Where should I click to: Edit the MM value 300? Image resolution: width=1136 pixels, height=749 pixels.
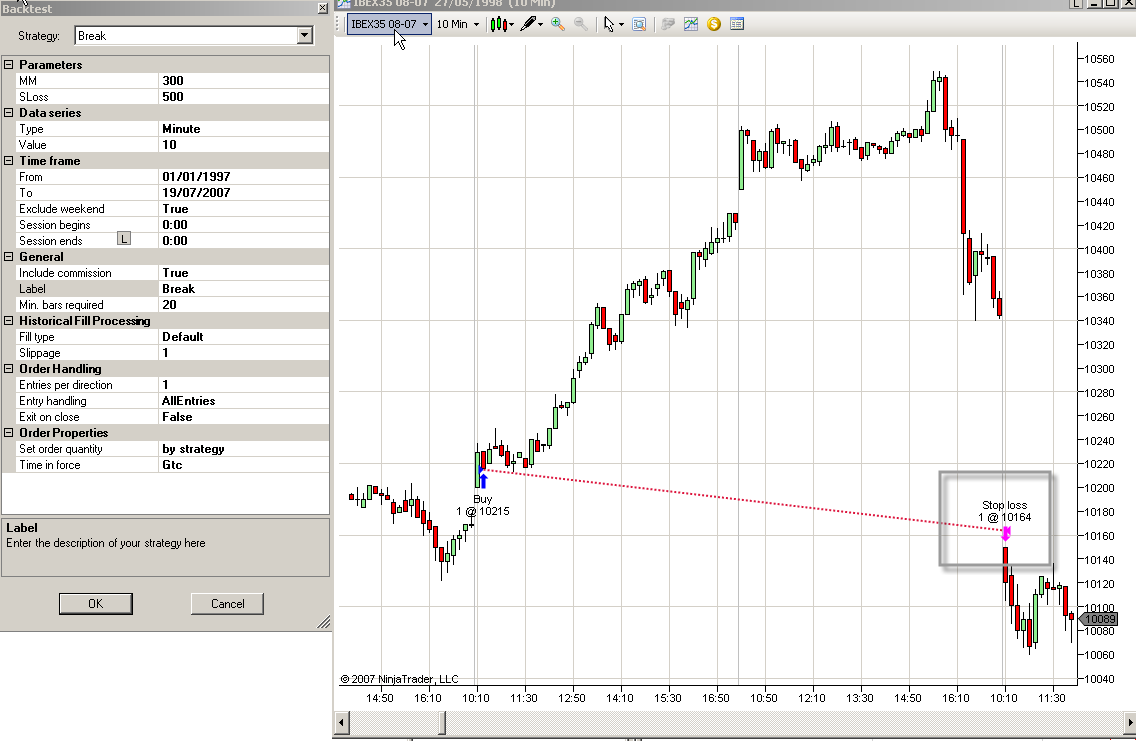[x=243, y=80]
